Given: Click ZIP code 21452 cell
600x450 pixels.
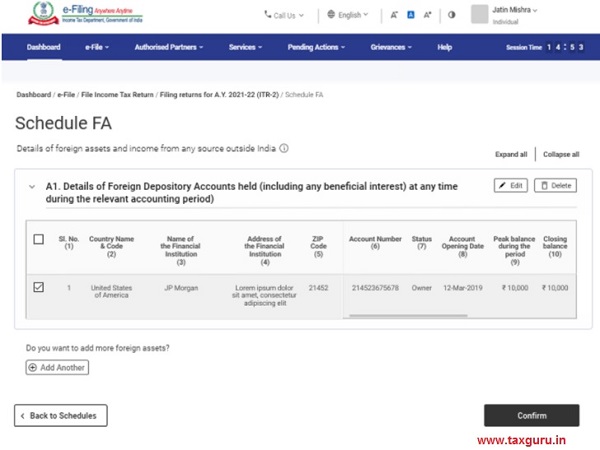Looking at the screenshot, I should (x=318, y=288).
